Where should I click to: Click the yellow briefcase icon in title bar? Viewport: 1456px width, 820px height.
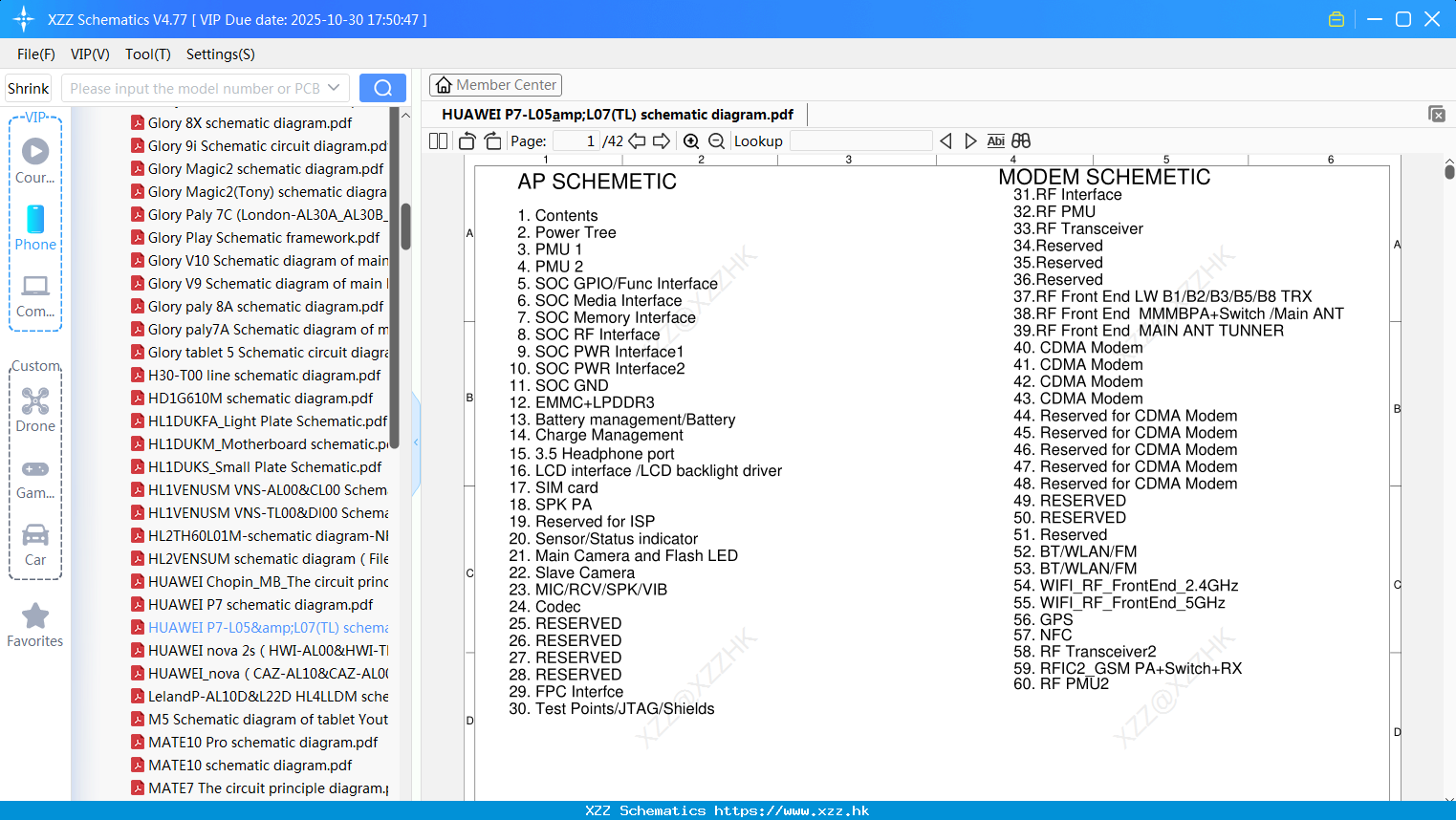pyautogui.click(x=1336, y=19)
